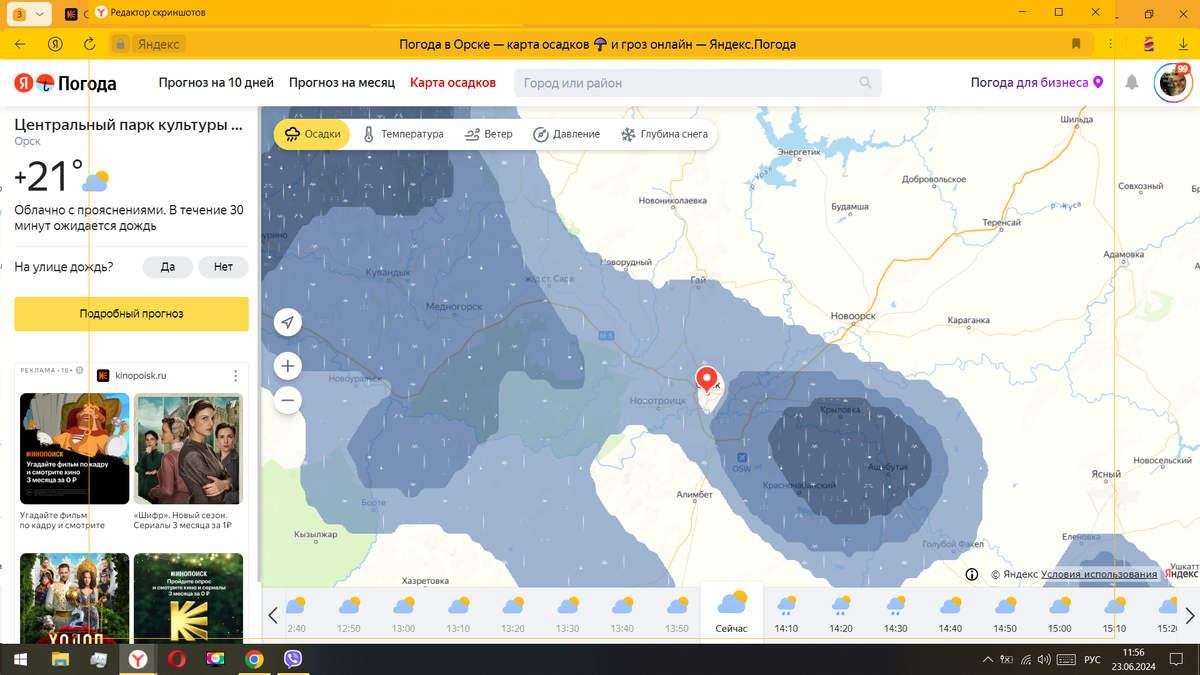The height and width of the screenshot is (675, 1200).
Task: Zoom out the map with the minus button
Action: (288, 401)
